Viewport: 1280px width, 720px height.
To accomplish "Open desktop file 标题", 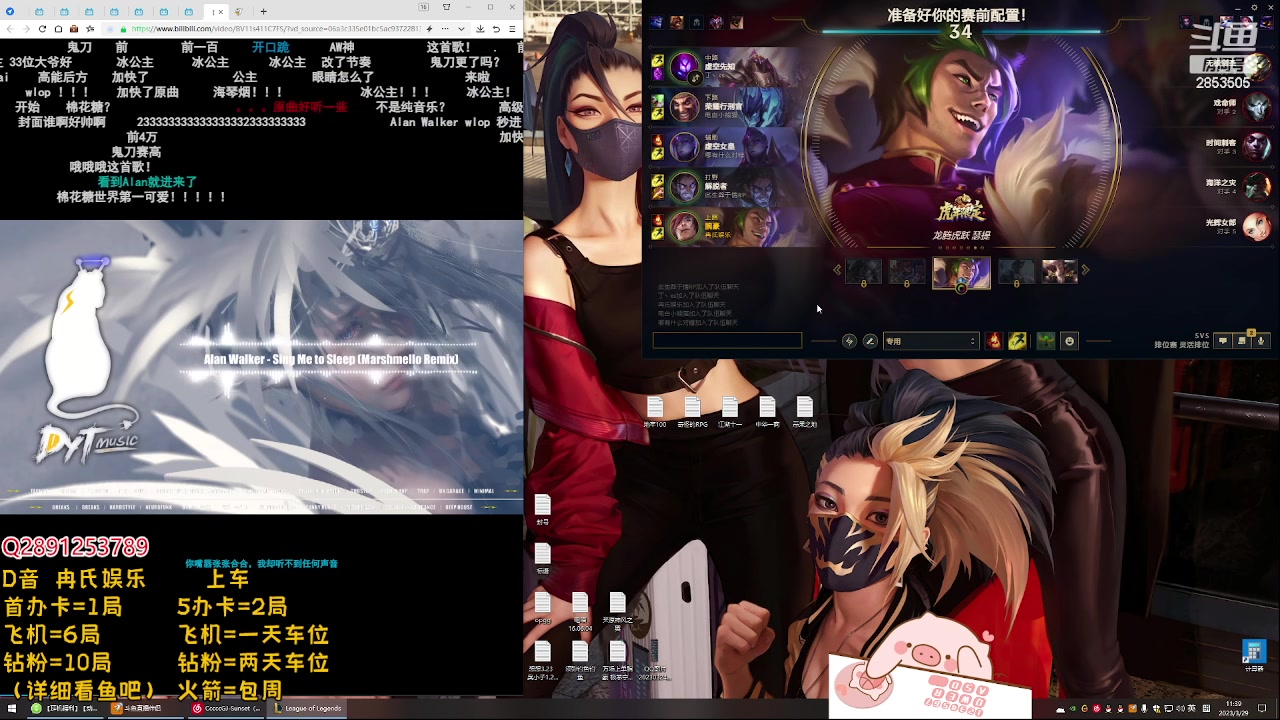I will click(543, 559).
